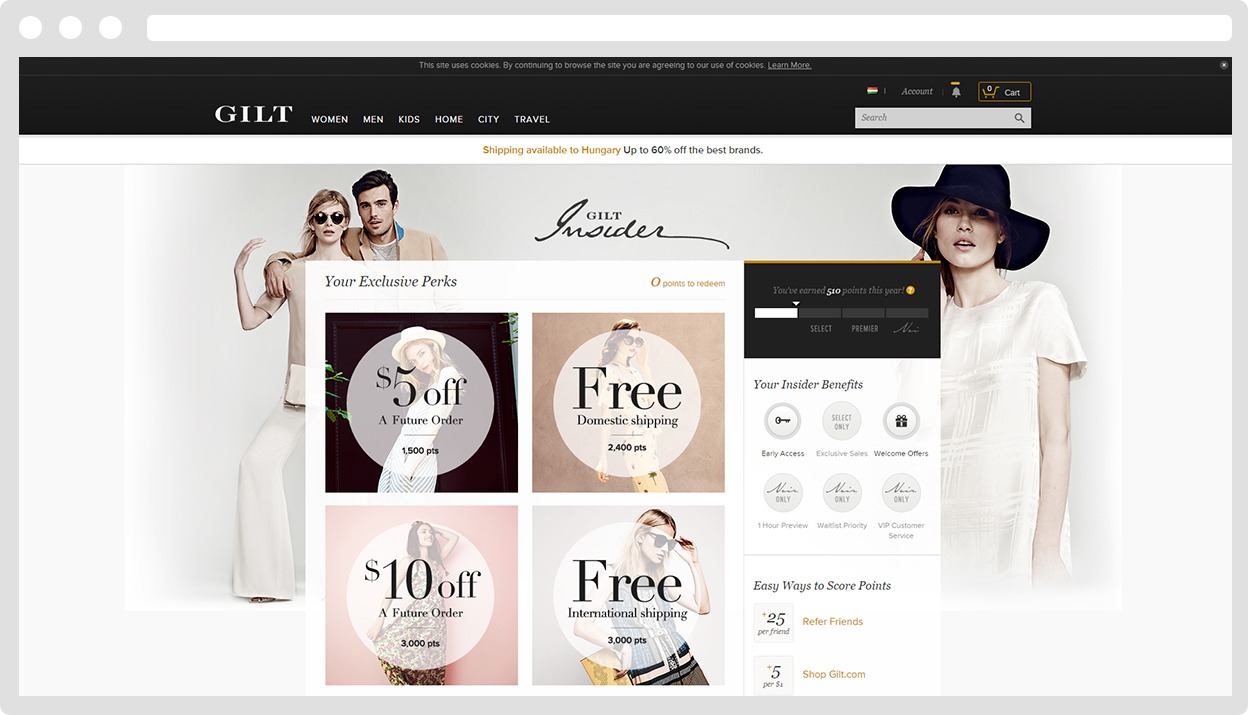
Task: Click the SELECT tier label
Action: tap(821, 329)
